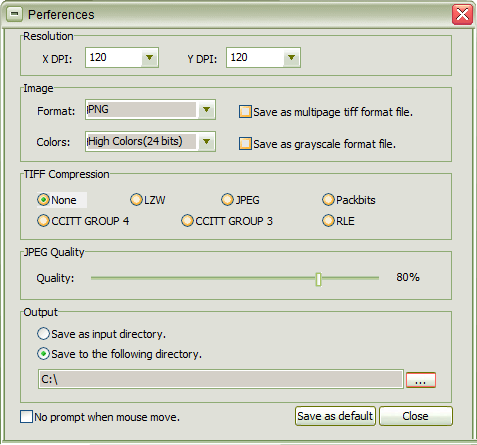Click the 80% quality value text

click(x=408, y=277)
